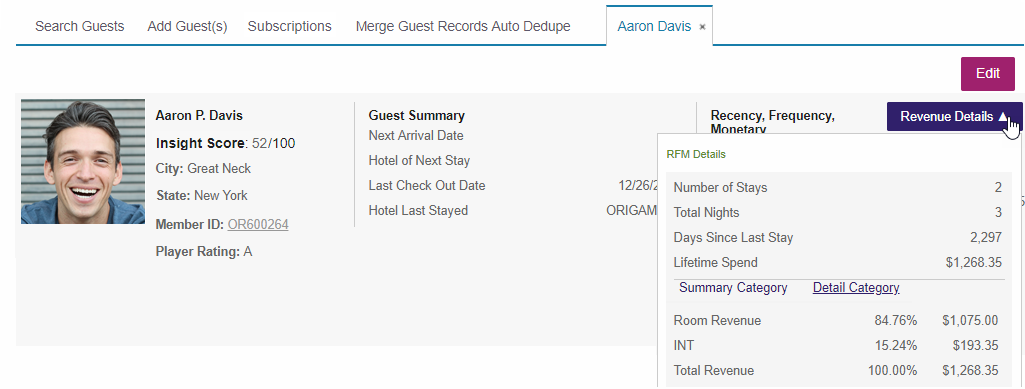The height and width of the screenshot is (389, 1025).
Task: Select the Room Revenue row
Action: click(x=836, y=321)
